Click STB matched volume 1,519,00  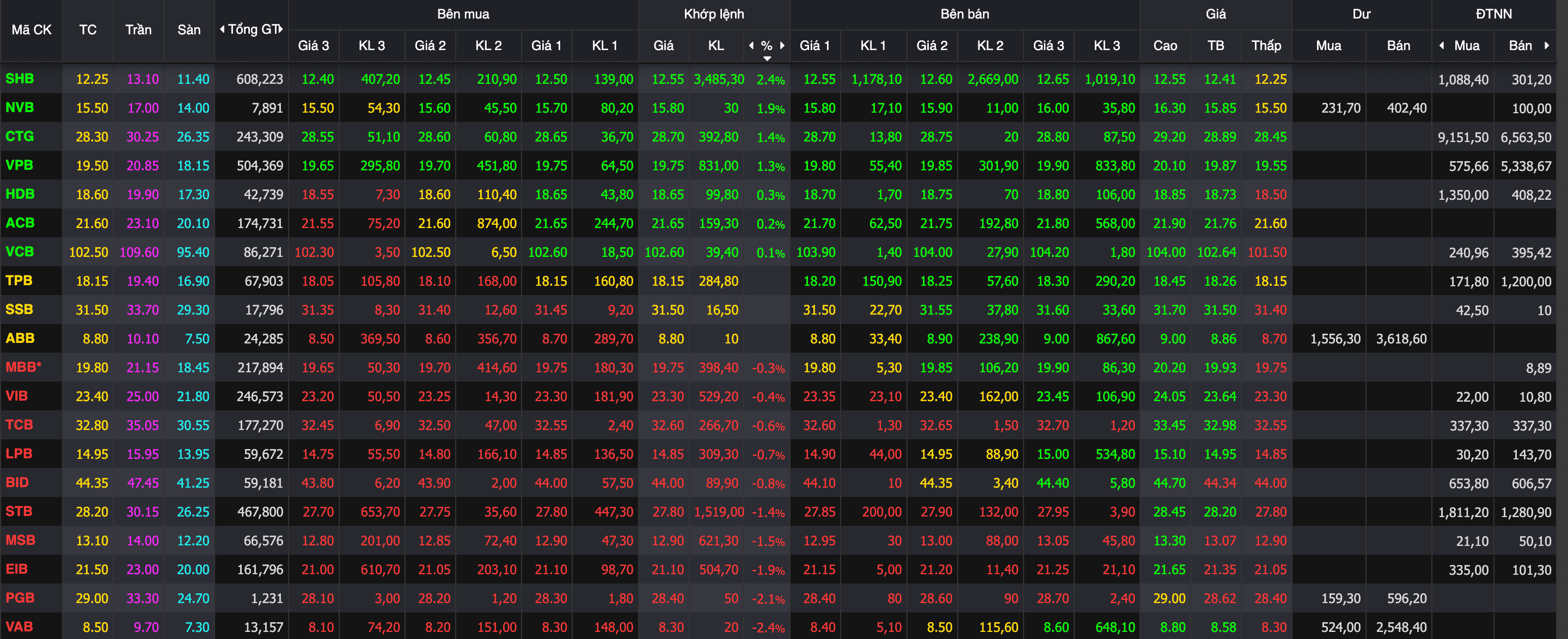coord(719,512)
